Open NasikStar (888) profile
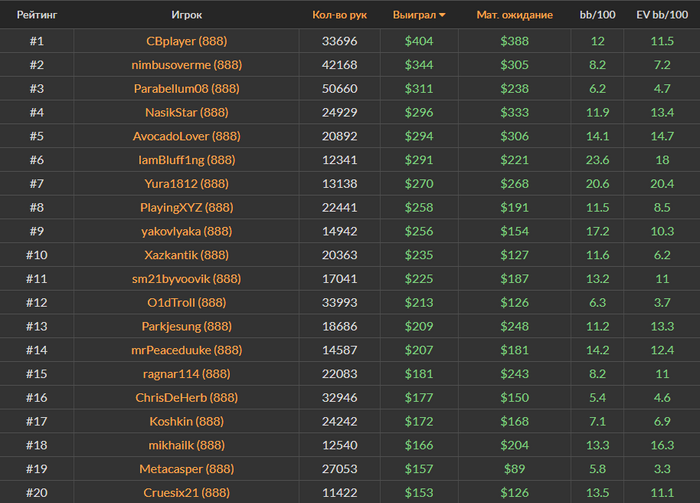The height and width of the screenshot is (503, 700). [187, 113]
